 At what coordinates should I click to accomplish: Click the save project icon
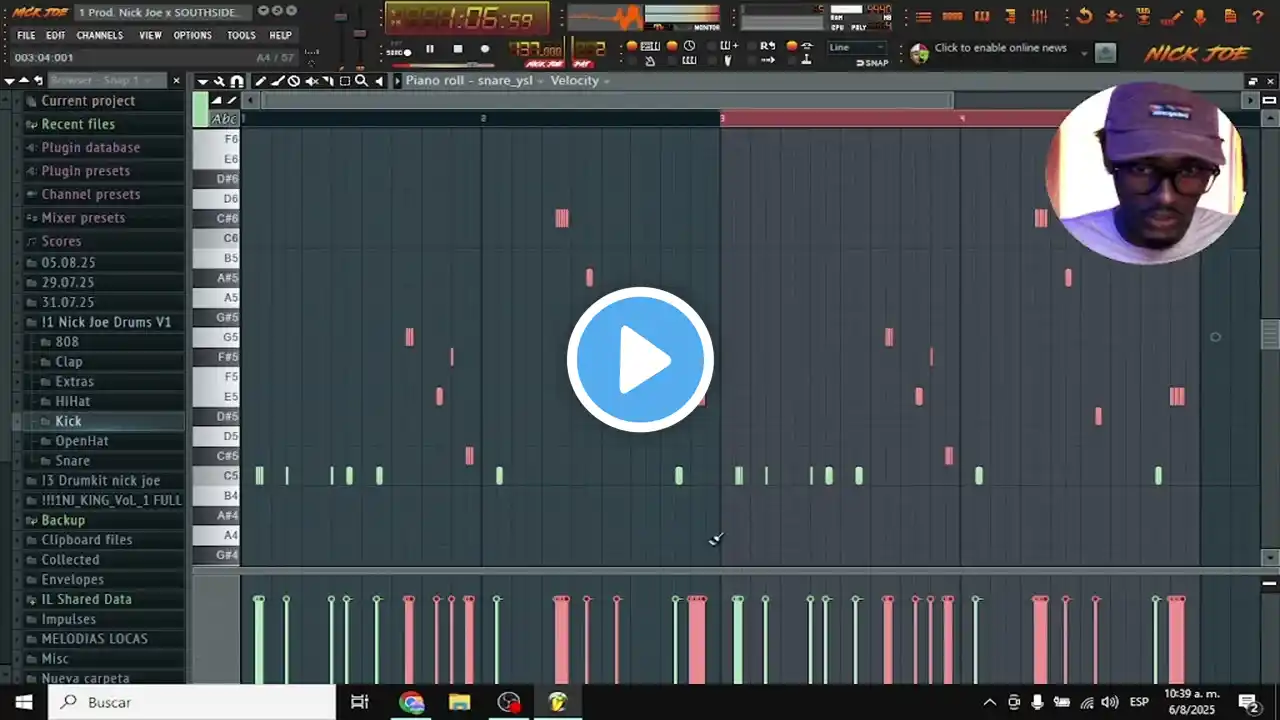pos(1114,17)
